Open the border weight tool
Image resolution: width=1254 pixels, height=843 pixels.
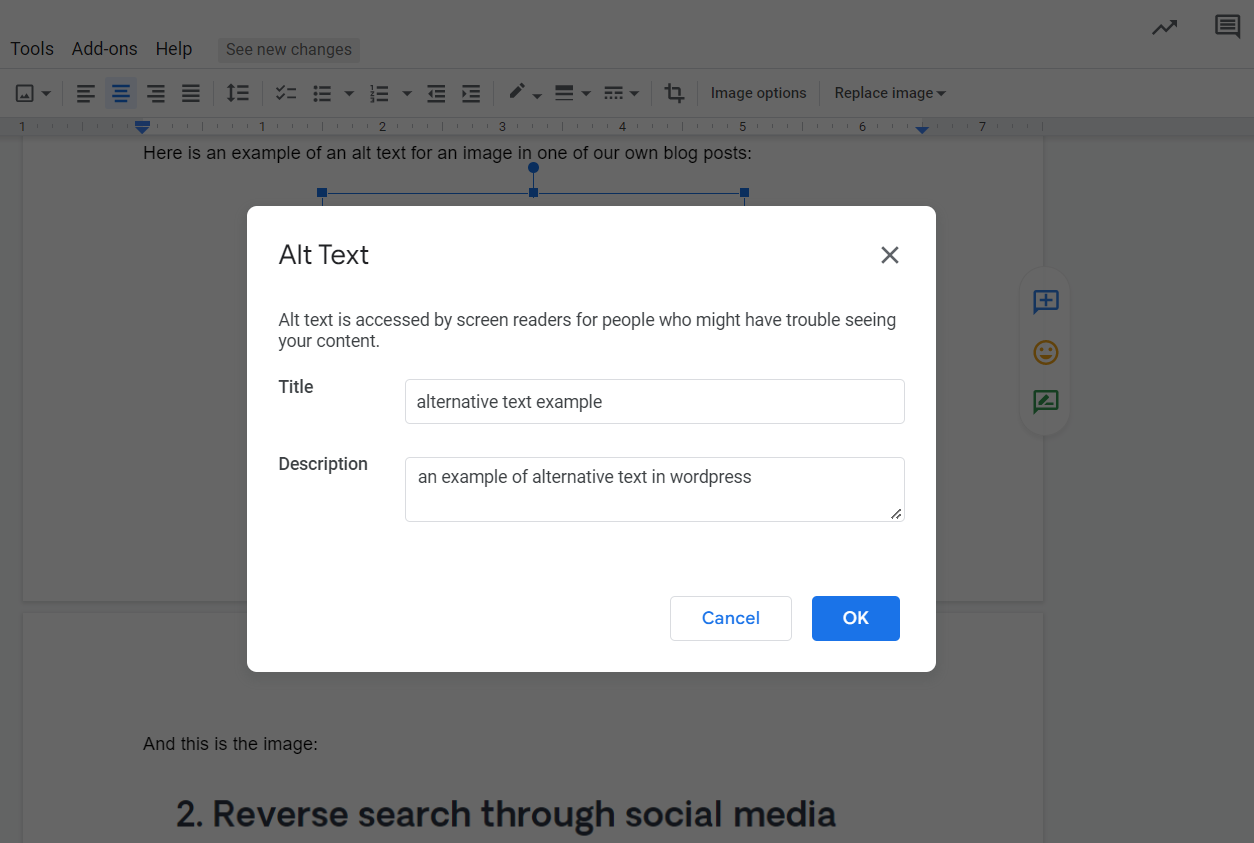(564, 93)
